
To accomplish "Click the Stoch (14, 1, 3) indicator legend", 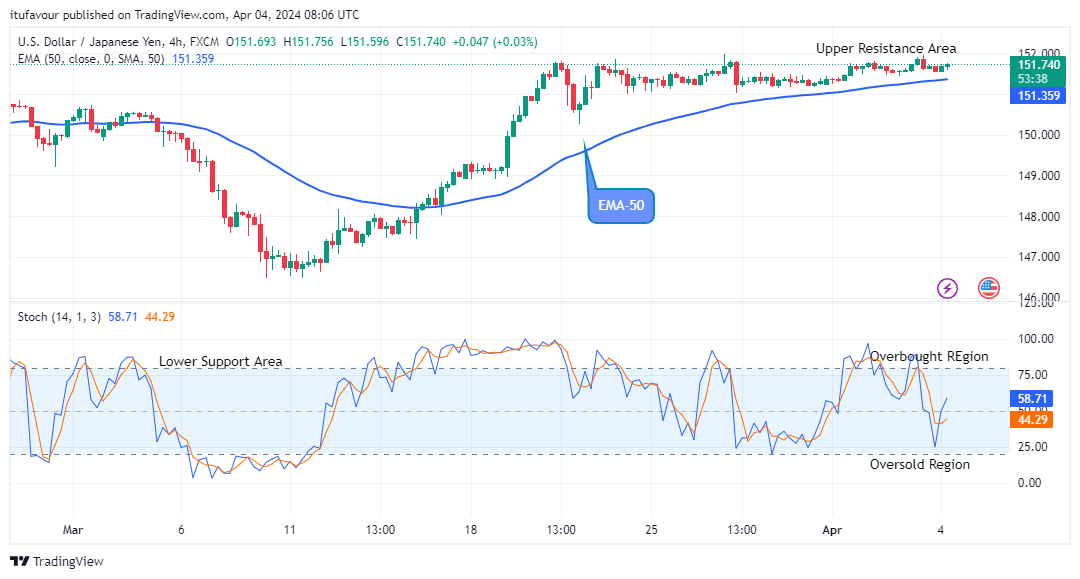I will tap(59, 317).
